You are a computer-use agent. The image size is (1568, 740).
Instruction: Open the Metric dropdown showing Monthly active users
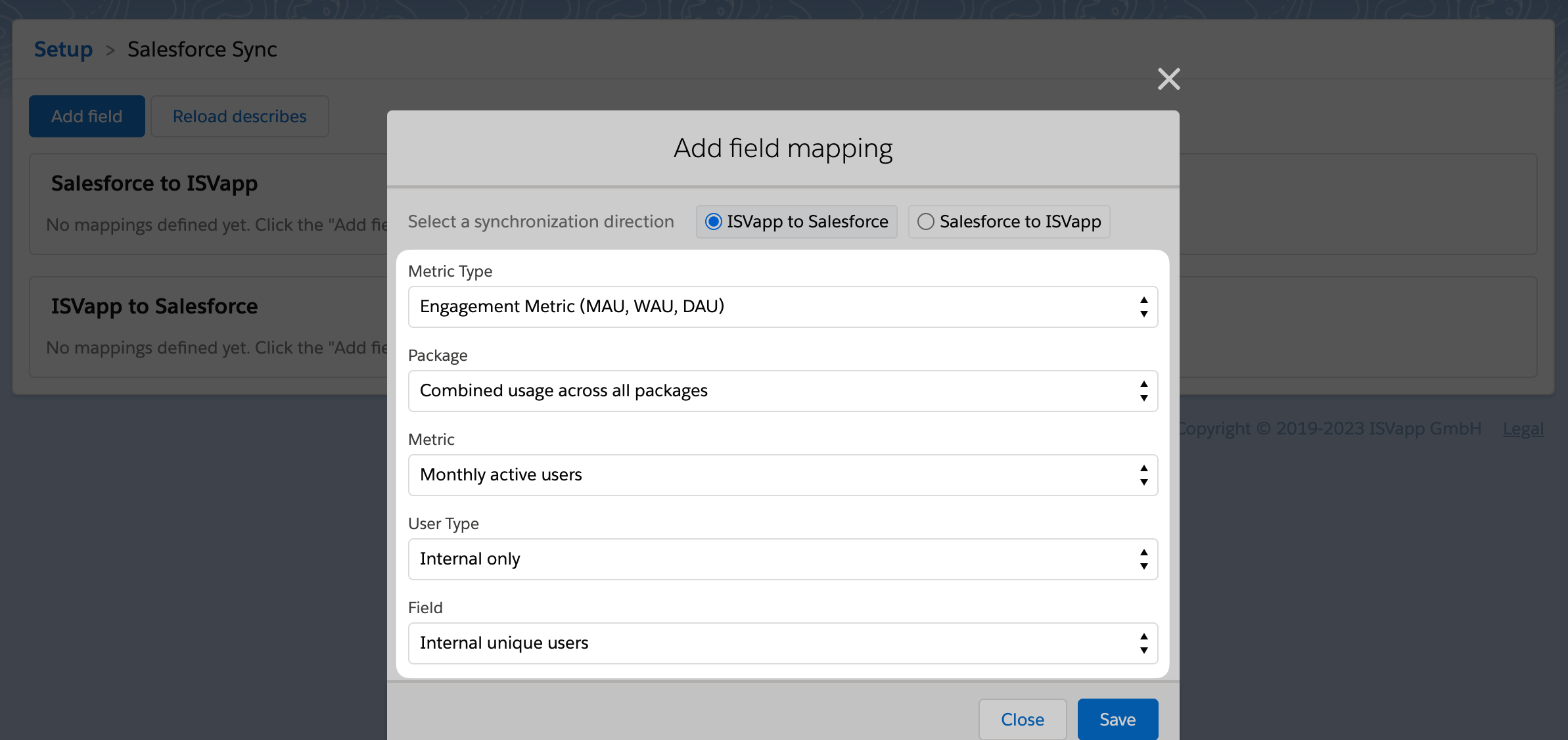[783, 475]
